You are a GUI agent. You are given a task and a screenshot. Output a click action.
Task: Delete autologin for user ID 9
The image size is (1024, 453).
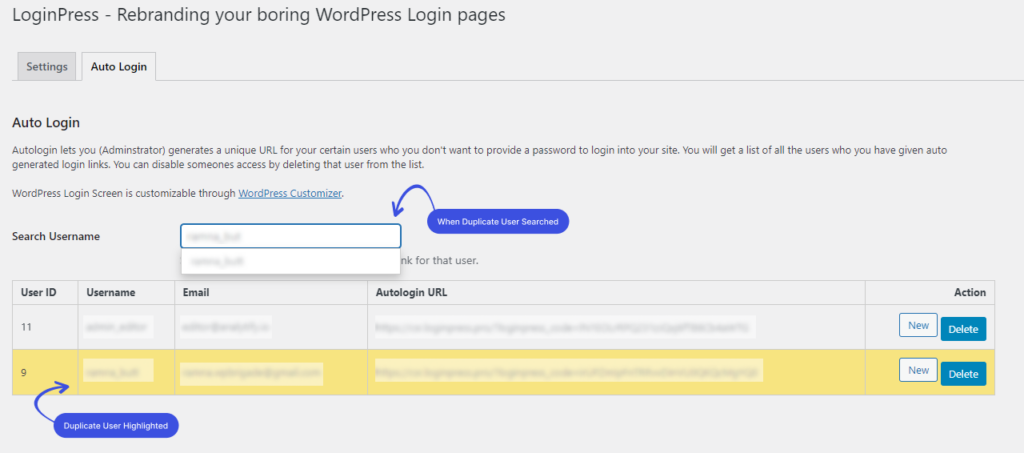coord(963,374)
